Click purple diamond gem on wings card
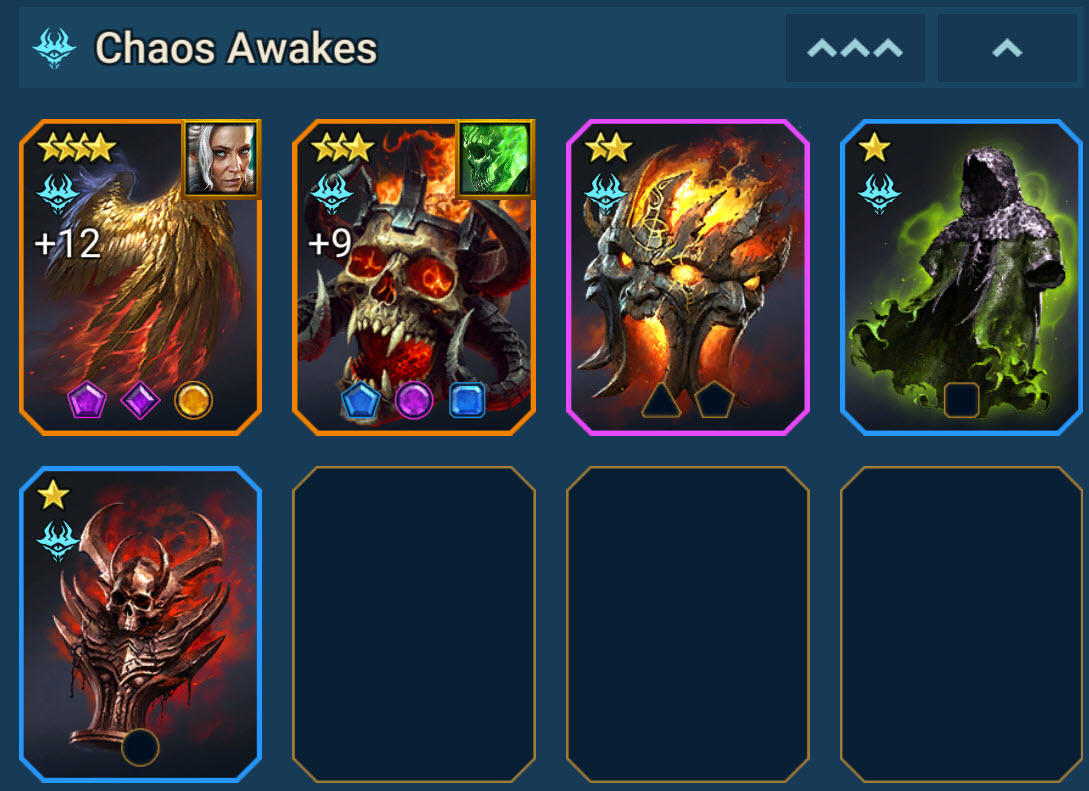The height and width of the screenshot is (791, 1089). coord(140,401)
